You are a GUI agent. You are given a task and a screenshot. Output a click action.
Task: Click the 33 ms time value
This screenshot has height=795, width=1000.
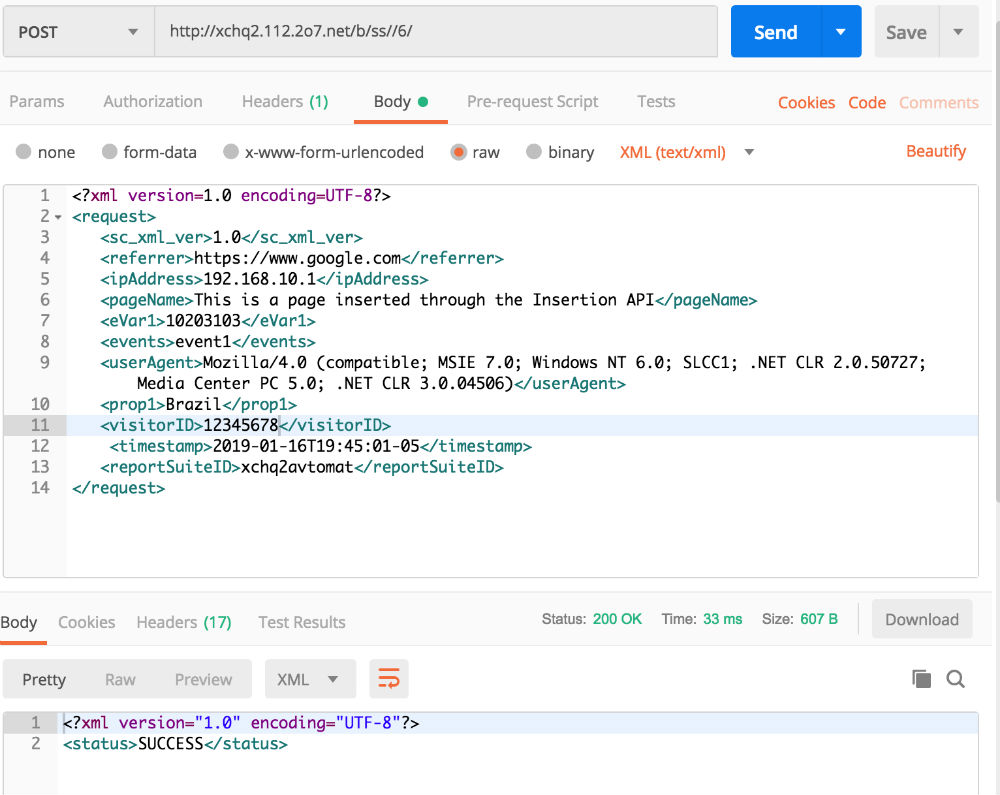click(723, 619)
